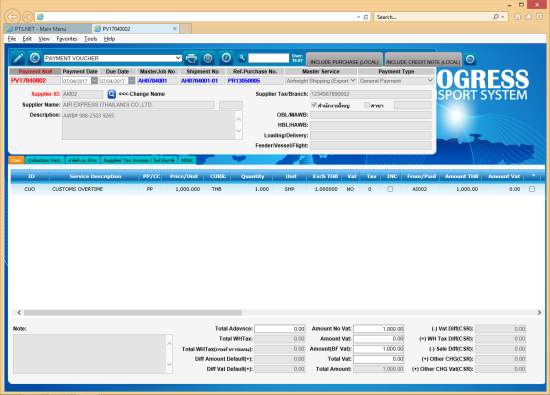550x395 pixels.
Task: Click Note box scroll-up arrow
Action: (169, 343)
